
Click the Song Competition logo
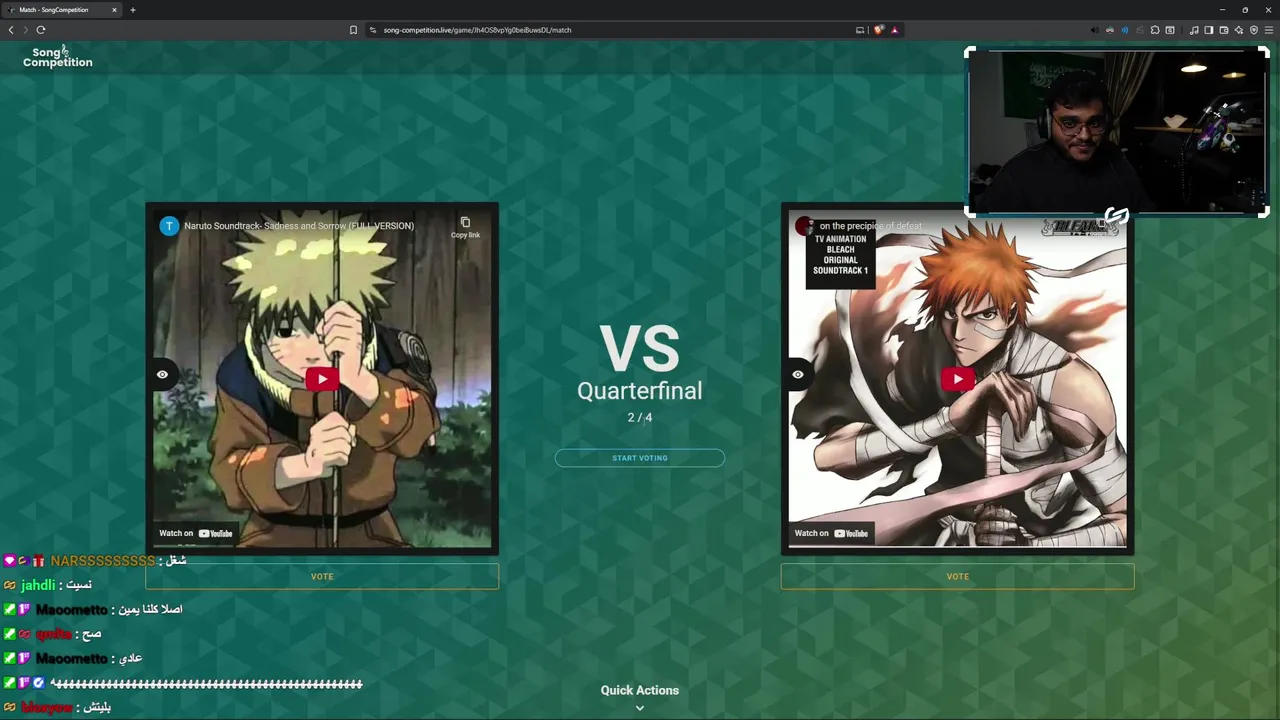(x=58, y=57)
